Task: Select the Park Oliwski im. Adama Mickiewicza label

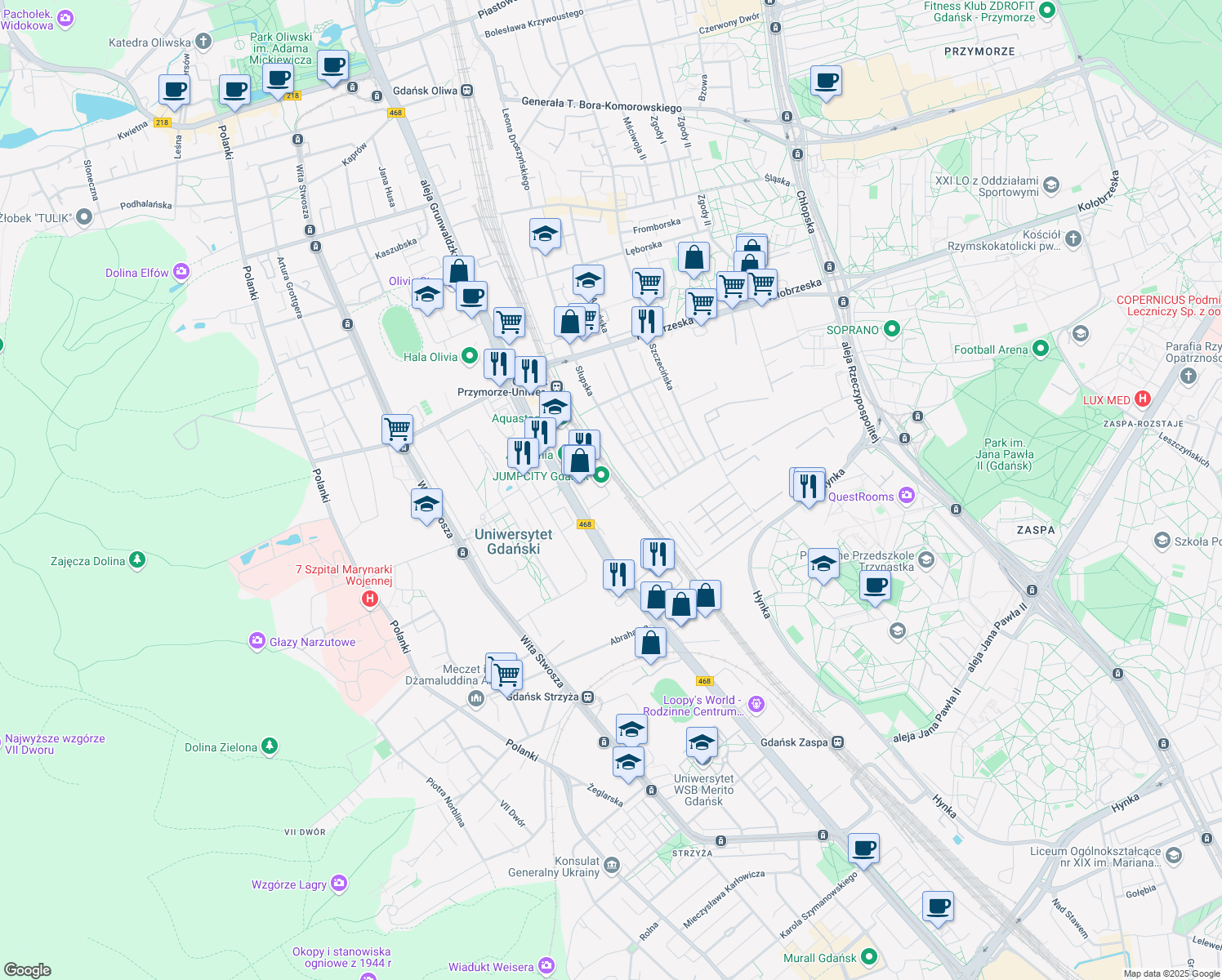Action: (x=281, y=48)
